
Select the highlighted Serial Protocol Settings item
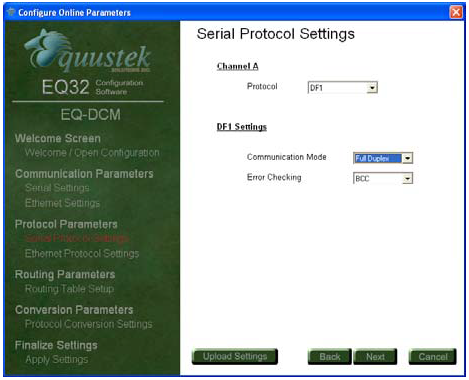[x=77, y=238]
